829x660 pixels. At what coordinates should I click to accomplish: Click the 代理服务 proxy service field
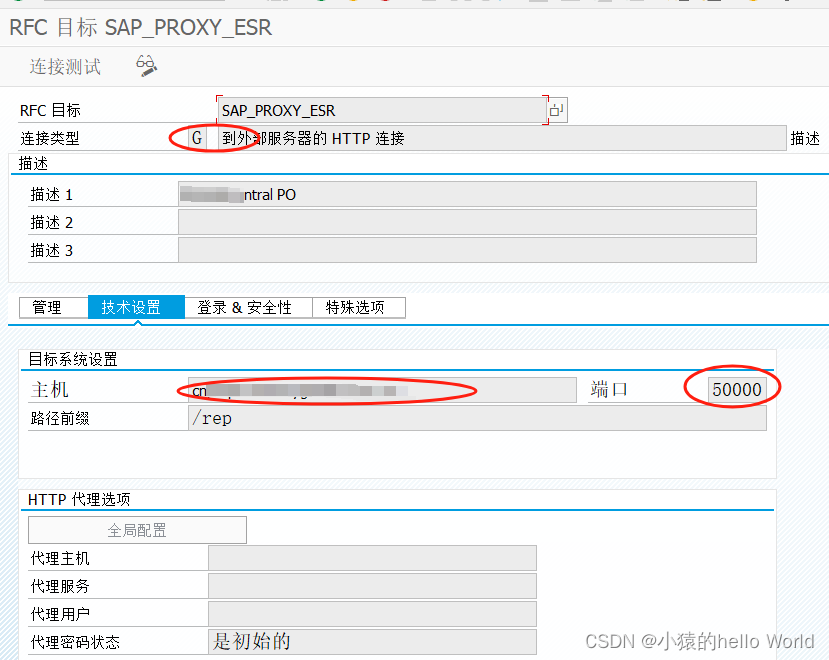(370, 586)
